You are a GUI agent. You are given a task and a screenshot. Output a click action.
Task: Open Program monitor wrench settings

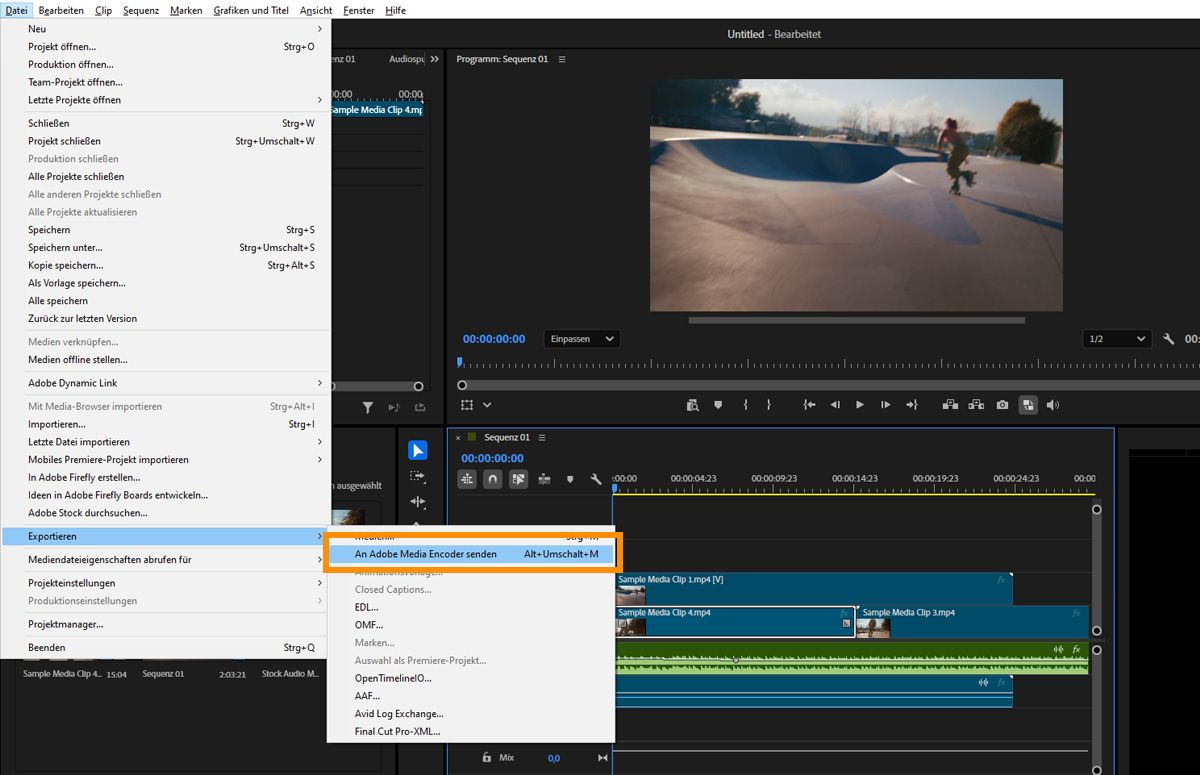point(1167,339)
